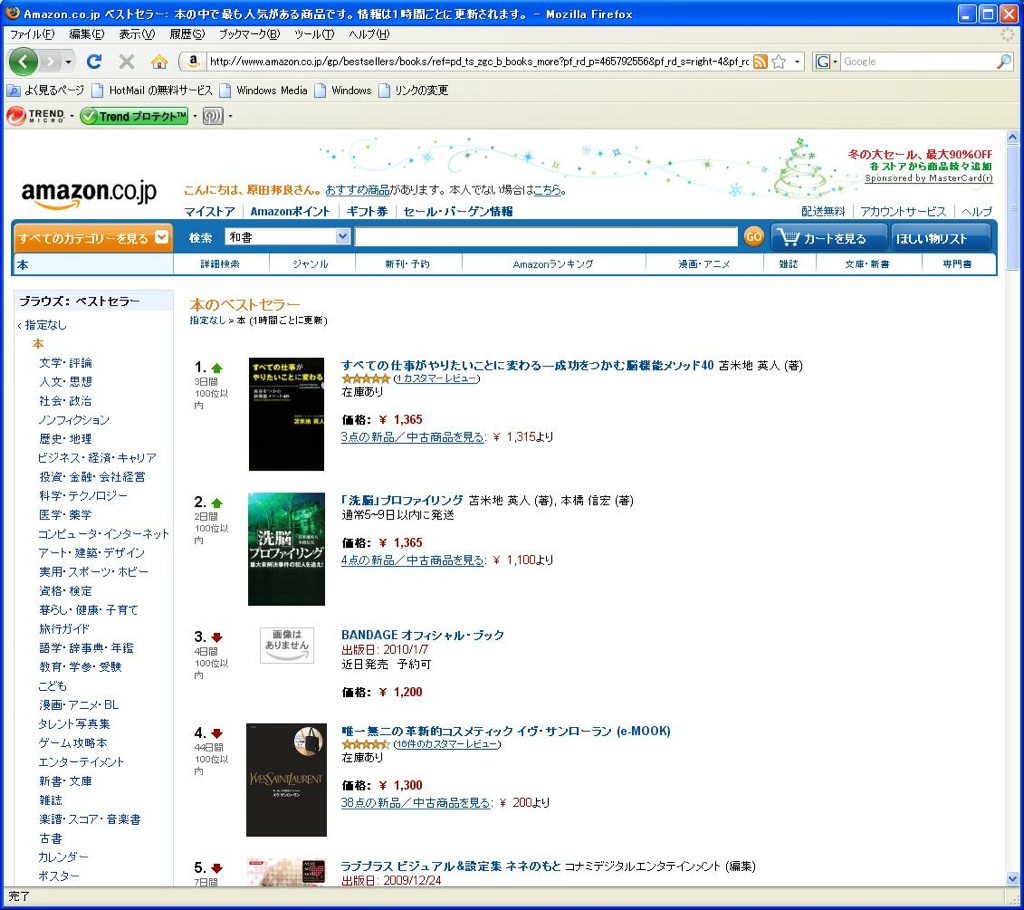Open the よく見るページ bookmark folder
The image size is (1024, 910).
[x=46, y=90]
